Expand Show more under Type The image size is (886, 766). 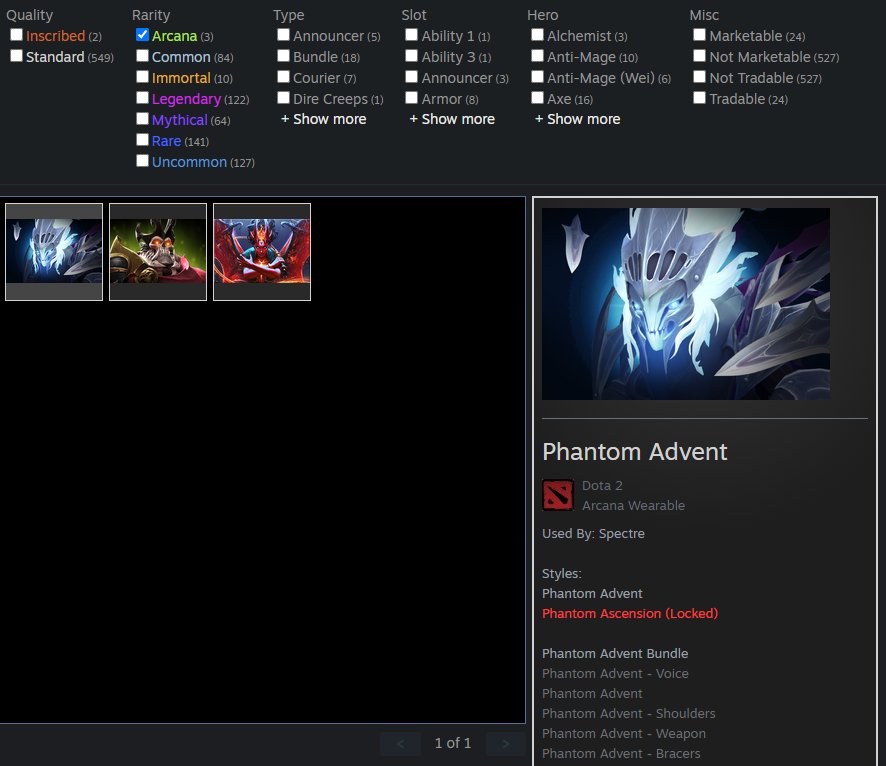coord(324,119)
